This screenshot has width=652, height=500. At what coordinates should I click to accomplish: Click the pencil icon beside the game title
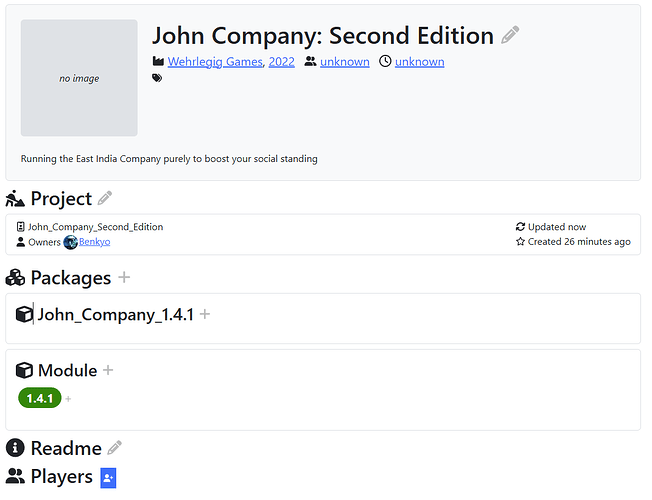[510, 35]
